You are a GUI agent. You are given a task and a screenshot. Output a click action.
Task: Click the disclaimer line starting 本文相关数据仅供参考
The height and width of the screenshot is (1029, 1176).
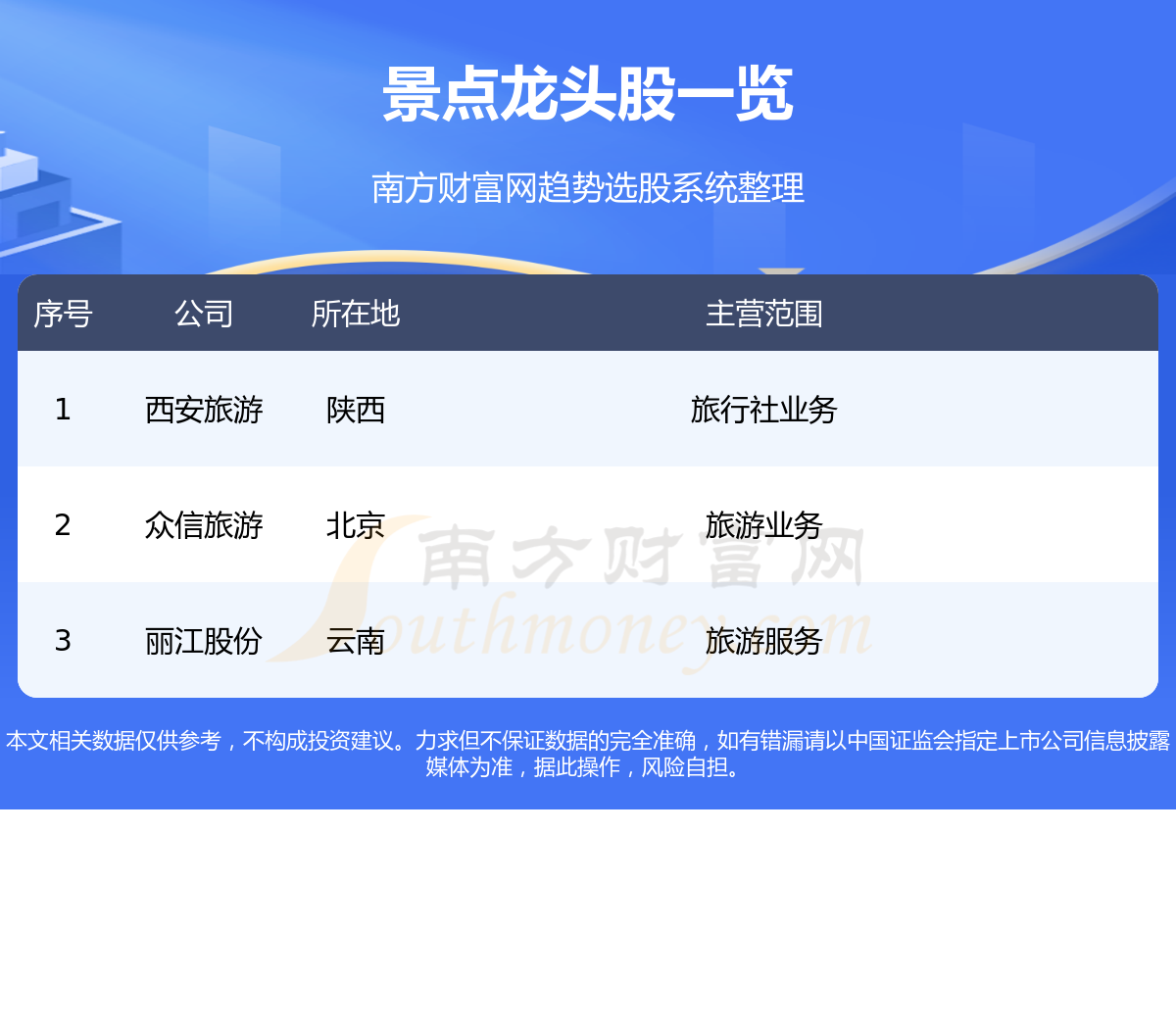coord(588,740)
